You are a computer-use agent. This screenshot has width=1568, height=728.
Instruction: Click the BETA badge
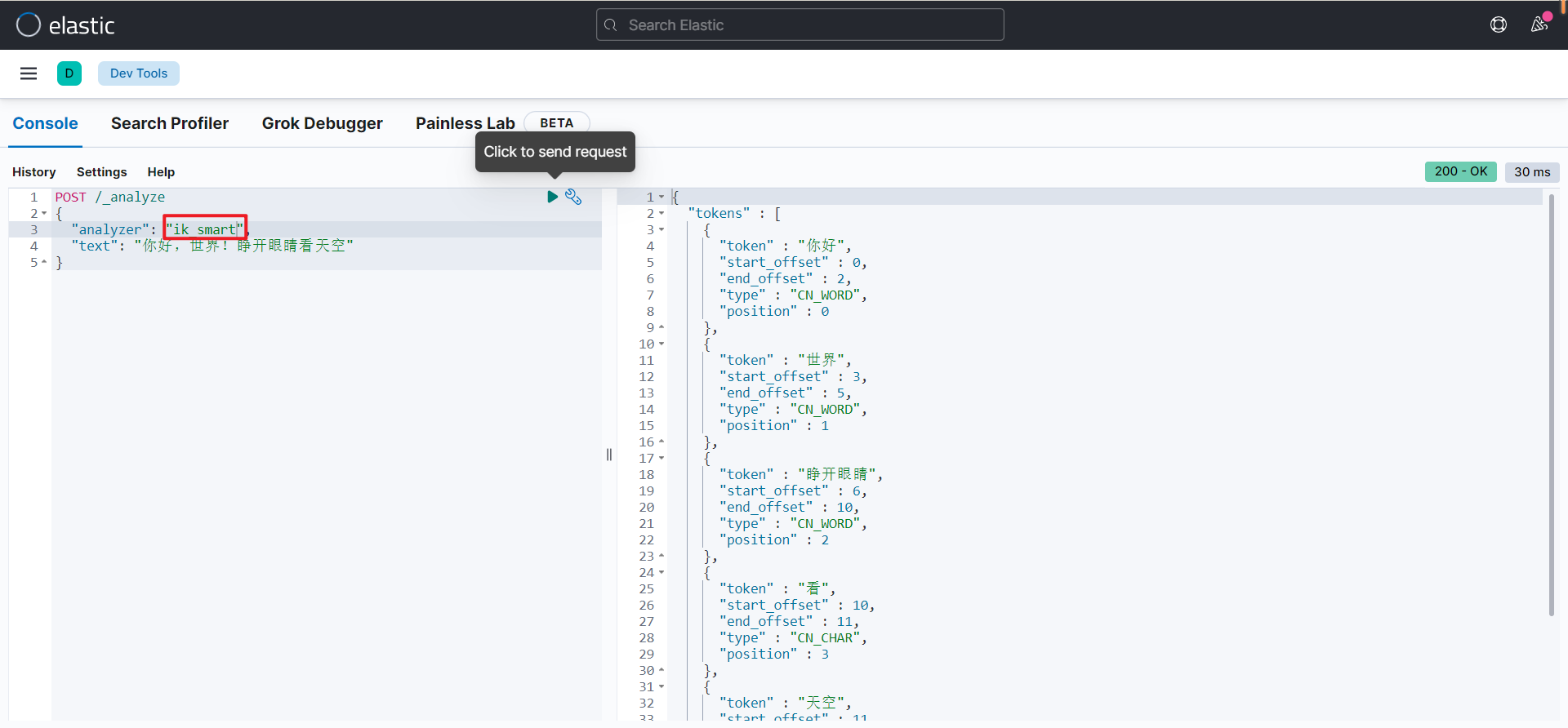click(557, 122)
